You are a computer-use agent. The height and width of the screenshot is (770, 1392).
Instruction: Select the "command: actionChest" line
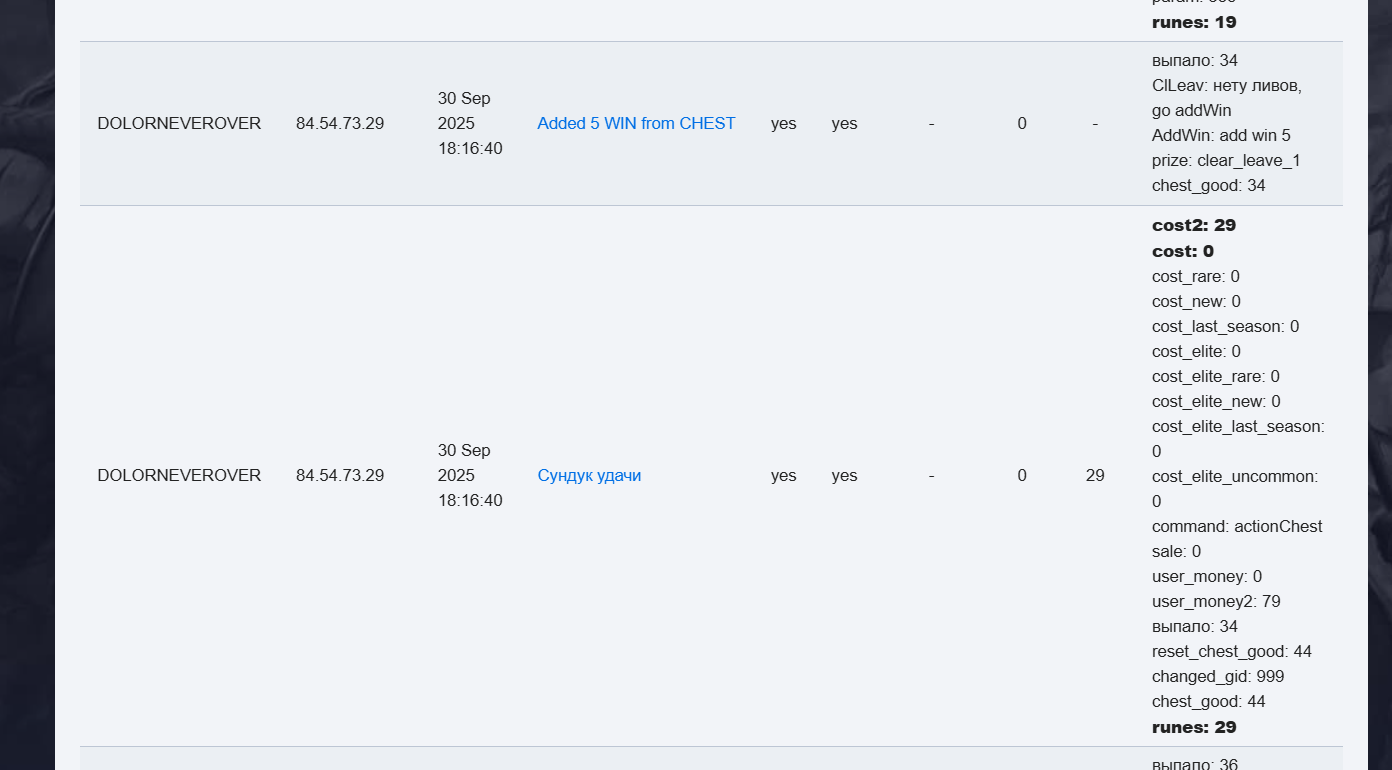point(1237,527)
